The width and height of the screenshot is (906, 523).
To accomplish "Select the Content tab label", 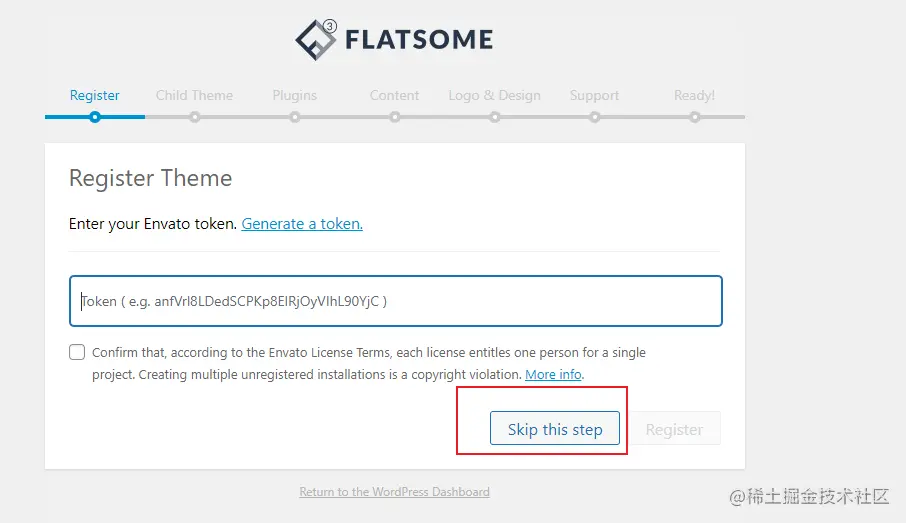I will 394,95.
